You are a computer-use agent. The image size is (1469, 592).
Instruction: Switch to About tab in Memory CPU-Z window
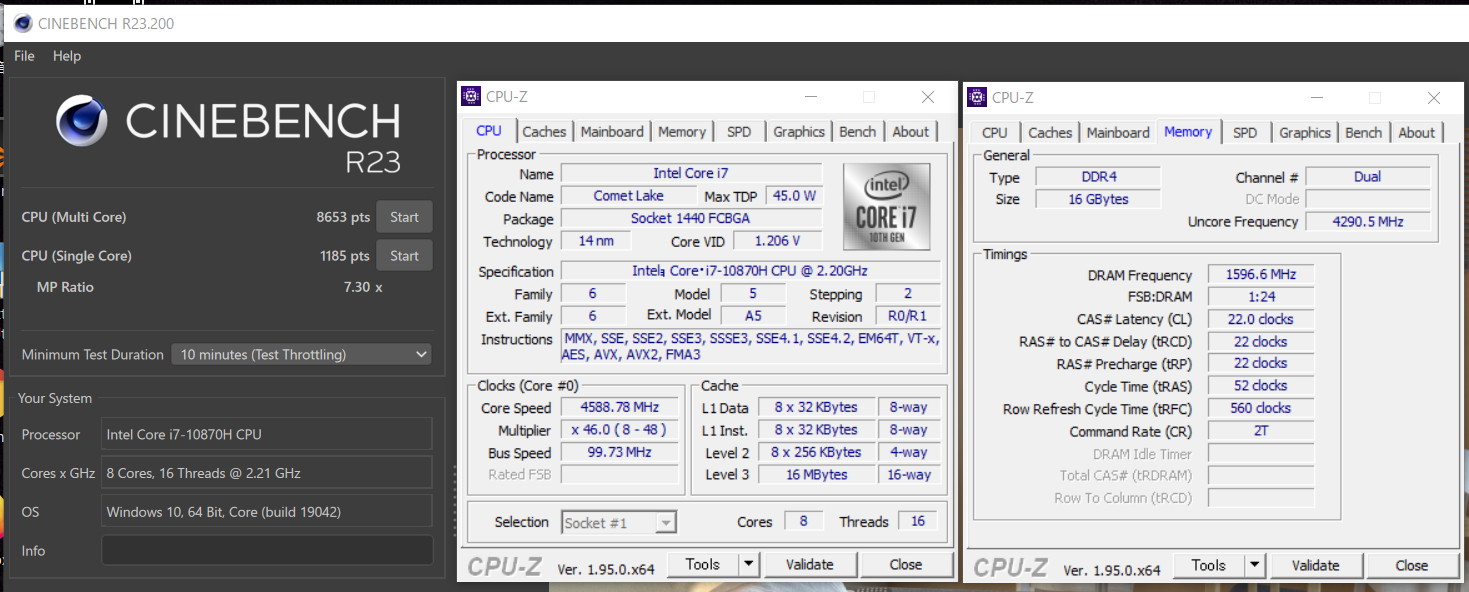(1416, 133)
